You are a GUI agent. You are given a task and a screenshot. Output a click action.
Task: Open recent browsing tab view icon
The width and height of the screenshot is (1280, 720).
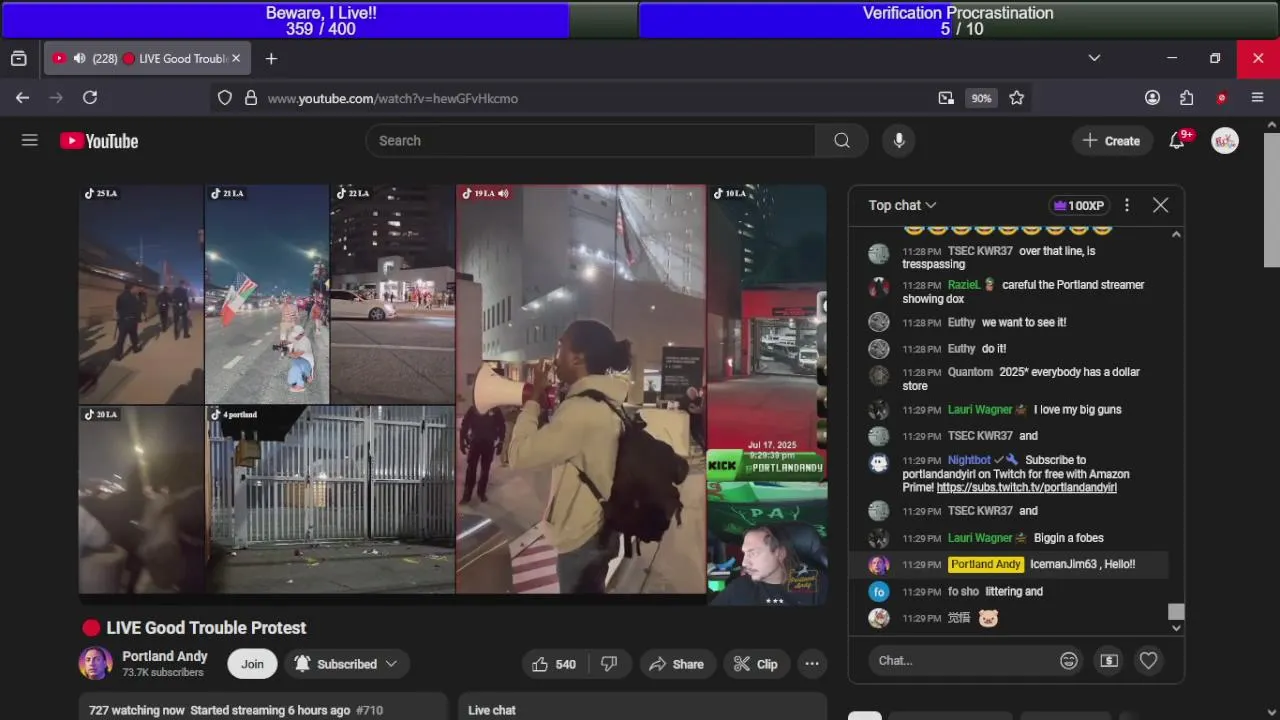pyautogui.click(x=18, y=59)
